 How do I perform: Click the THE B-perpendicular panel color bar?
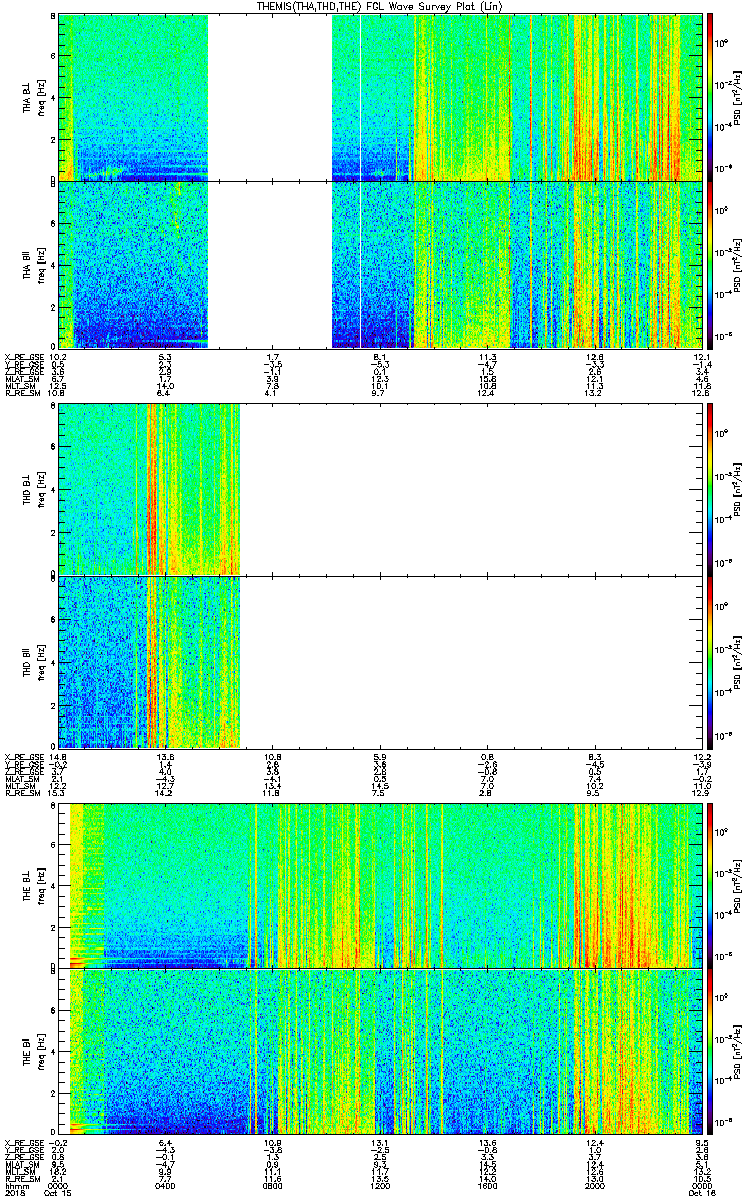(x=709, y=885)
